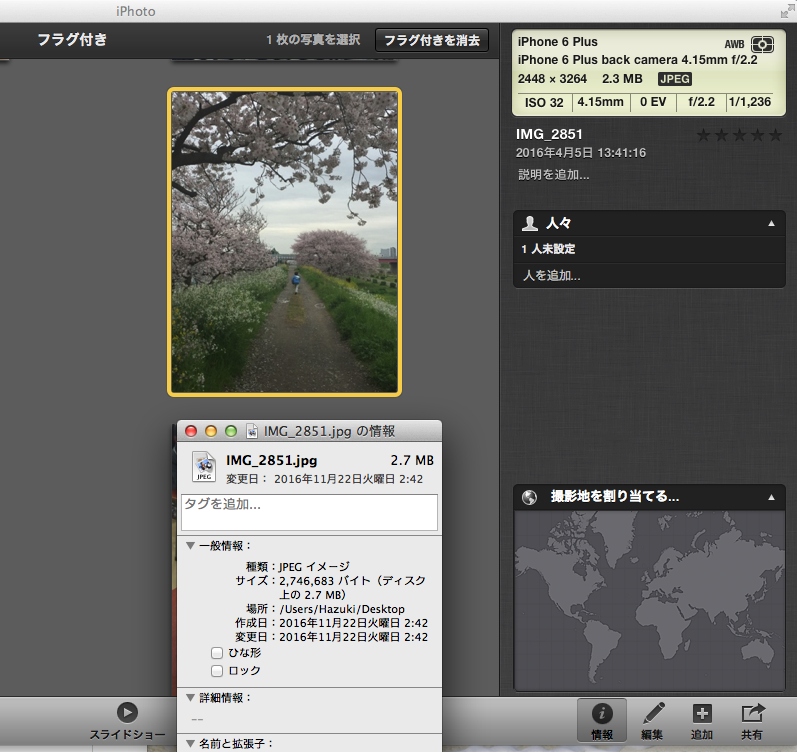This screenshot has height=752, width=797.
Task: Collapse the 人々 panel with its arrow
Action: 770,223
